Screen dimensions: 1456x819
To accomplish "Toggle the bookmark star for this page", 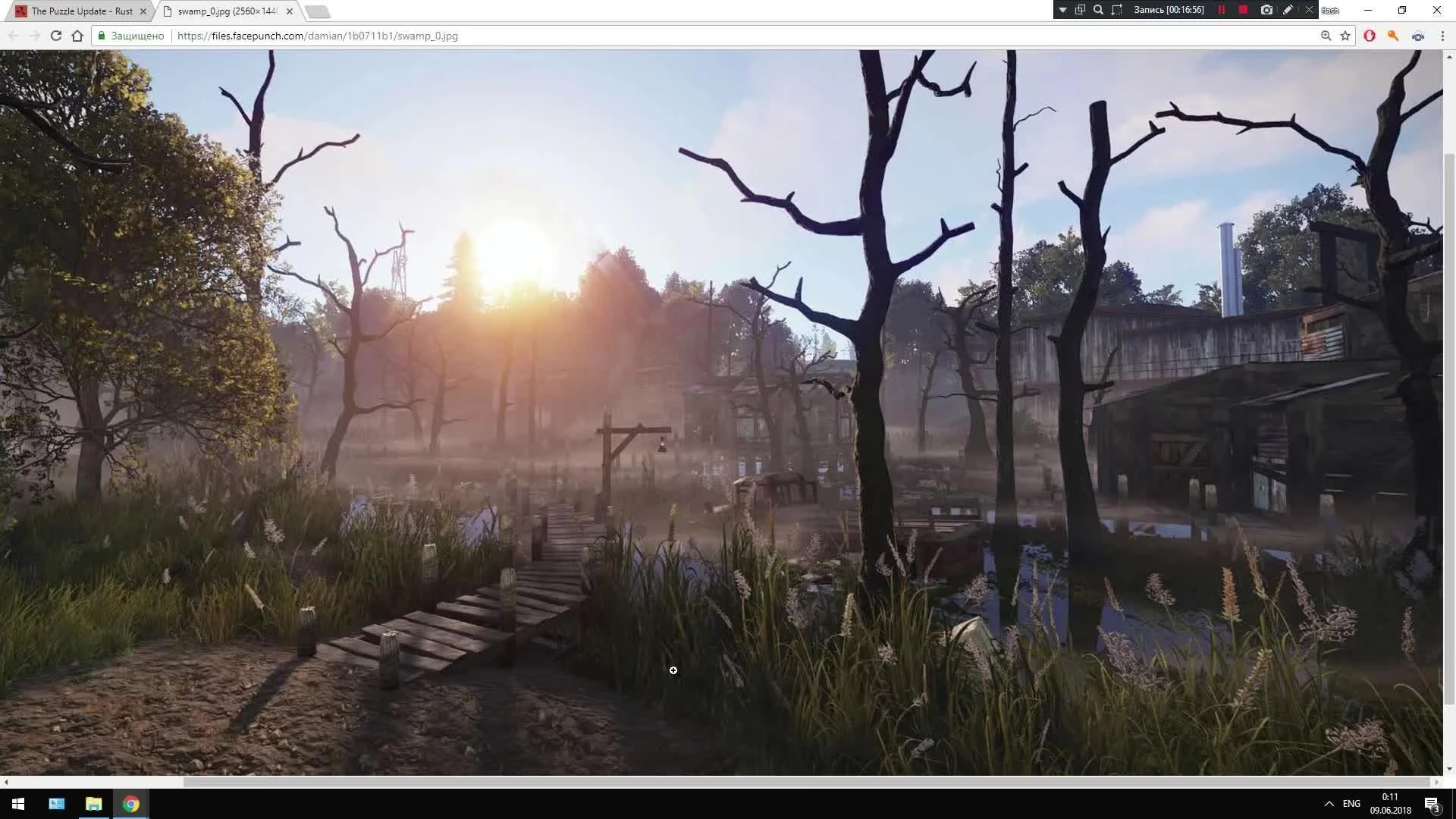I will (x=1345, y=36).
